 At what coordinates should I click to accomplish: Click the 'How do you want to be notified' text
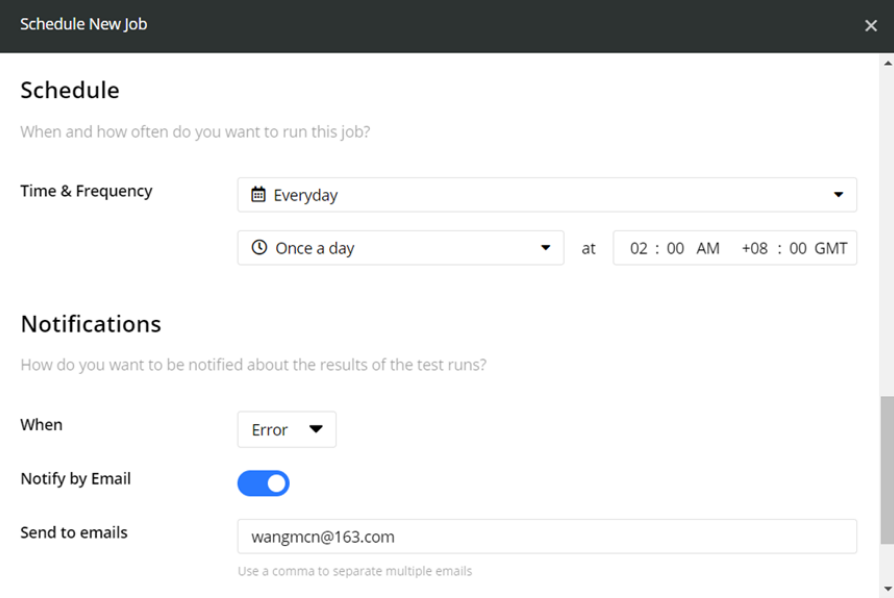254,365
